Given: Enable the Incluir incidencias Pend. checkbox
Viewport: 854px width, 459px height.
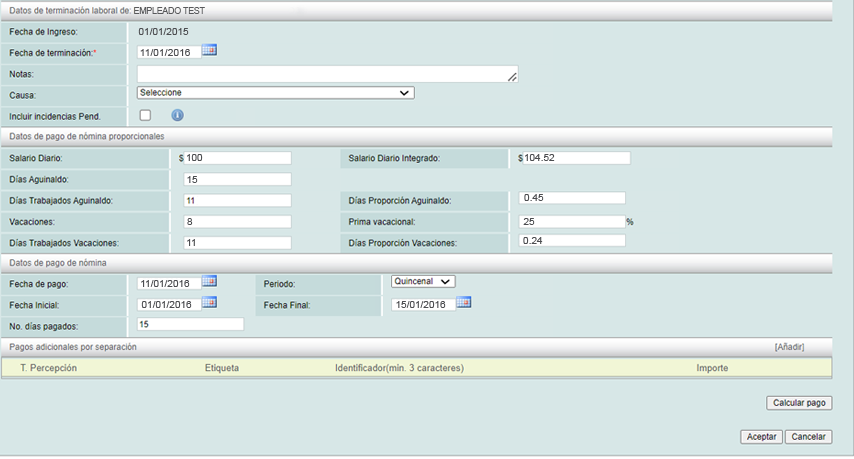Looking at the screenshot, I should click(145, 115).
